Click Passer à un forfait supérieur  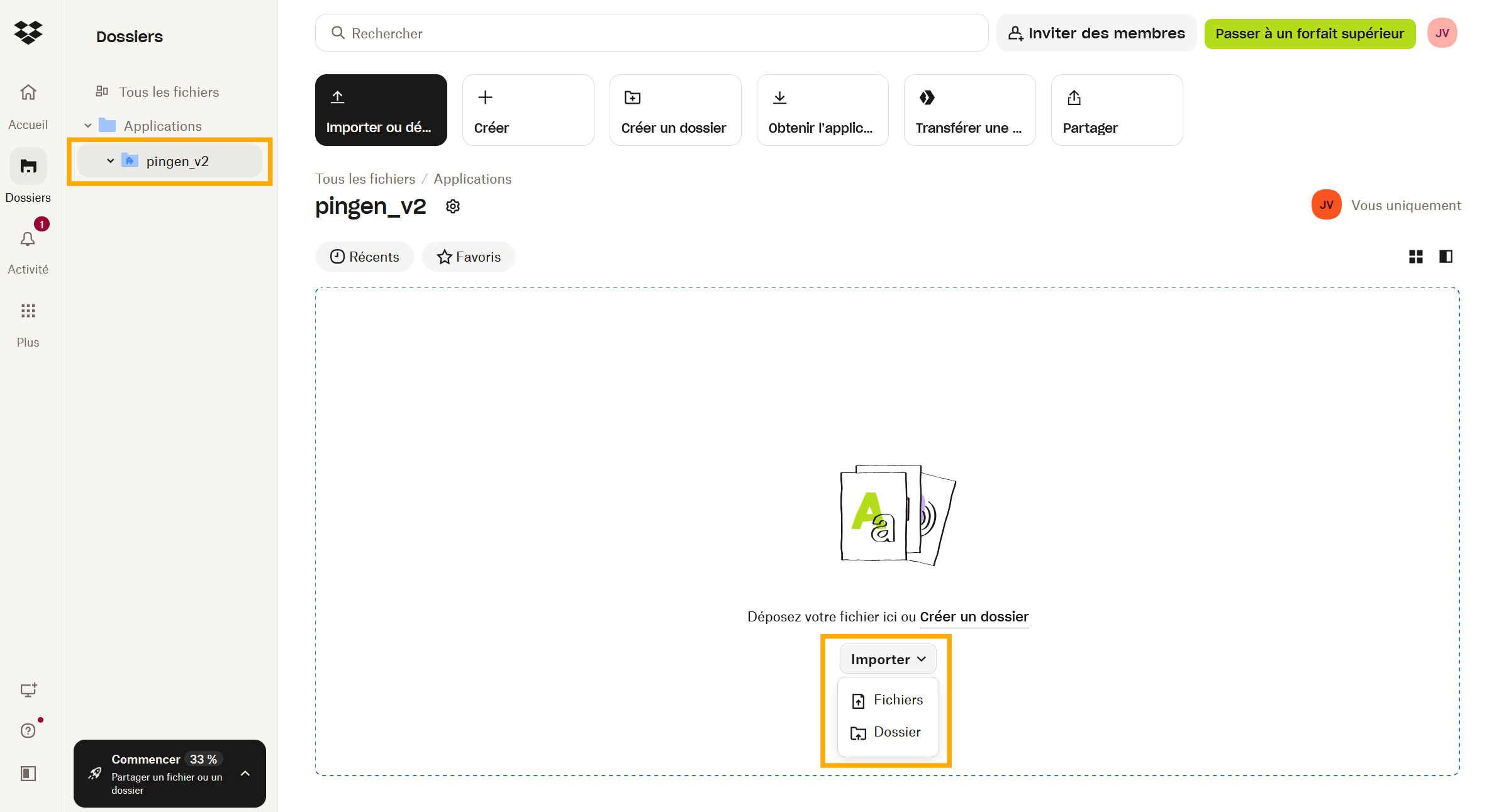point(1309,33)
